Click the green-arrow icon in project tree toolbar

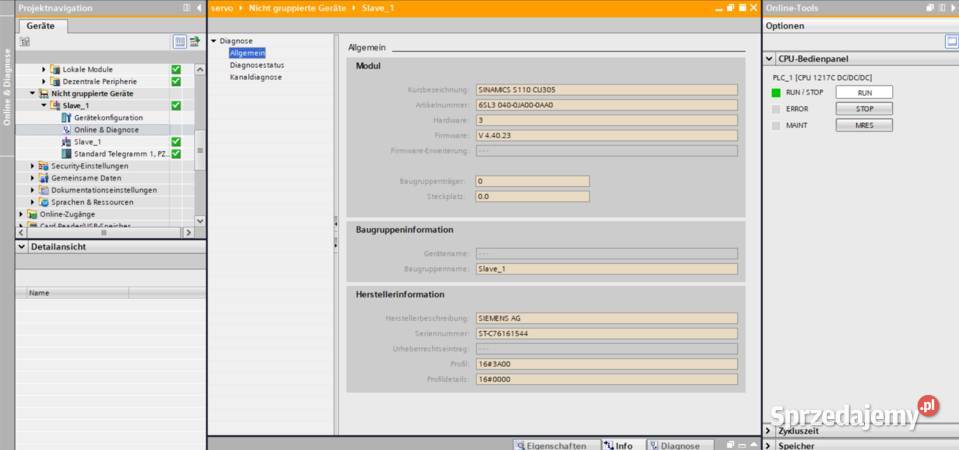point(194,42)
